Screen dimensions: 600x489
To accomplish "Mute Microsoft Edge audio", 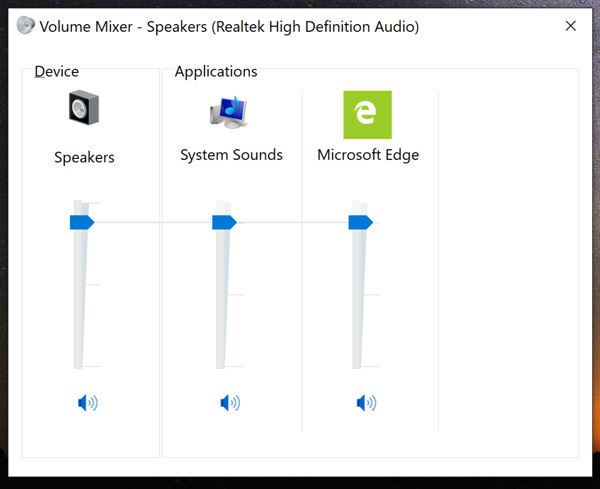I will [x=366, y=403].
